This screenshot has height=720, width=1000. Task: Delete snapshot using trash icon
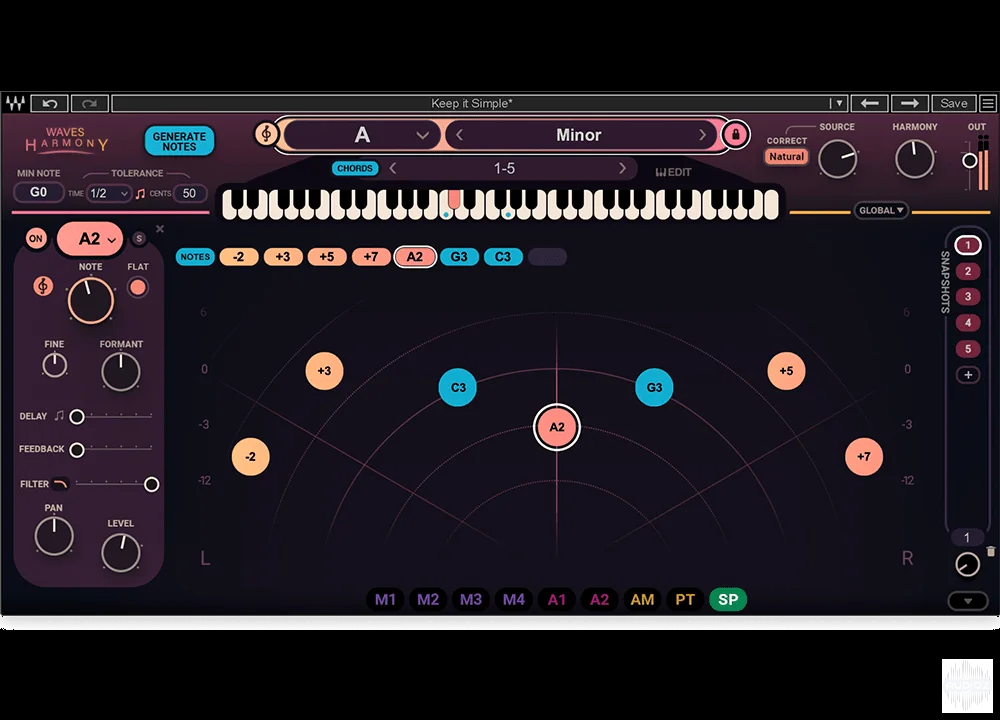click(990, 551)
